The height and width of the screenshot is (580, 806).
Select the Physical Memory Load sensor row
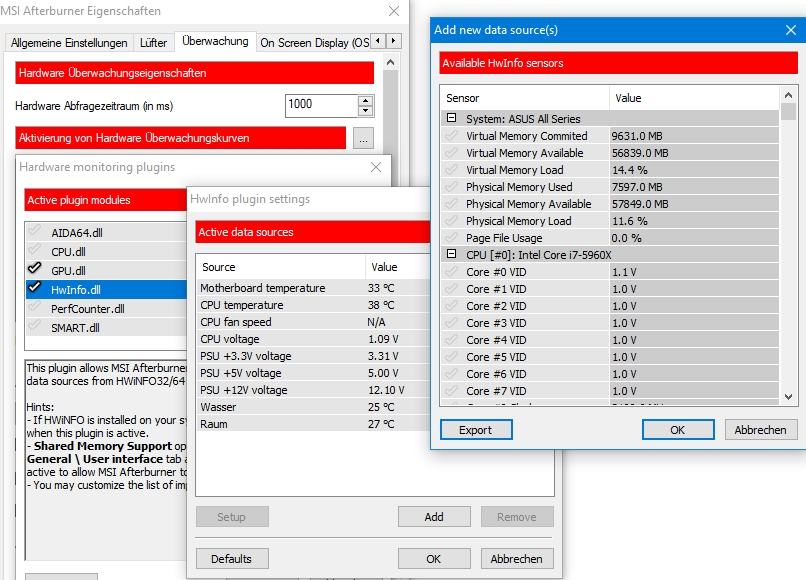pyautogui.click(x=610, y=221)
